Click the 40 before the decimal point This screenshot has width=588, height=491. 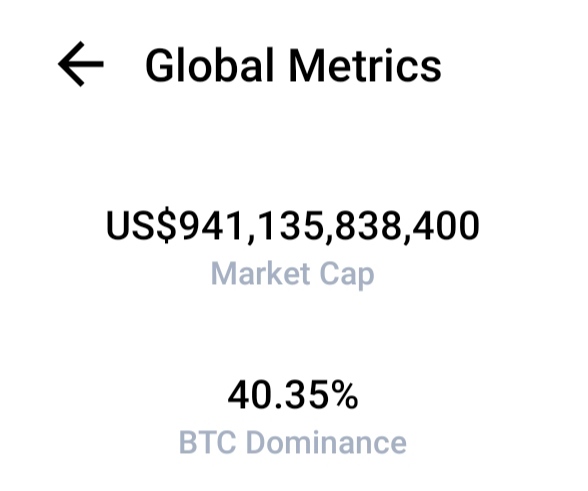[x=249, y=395]
